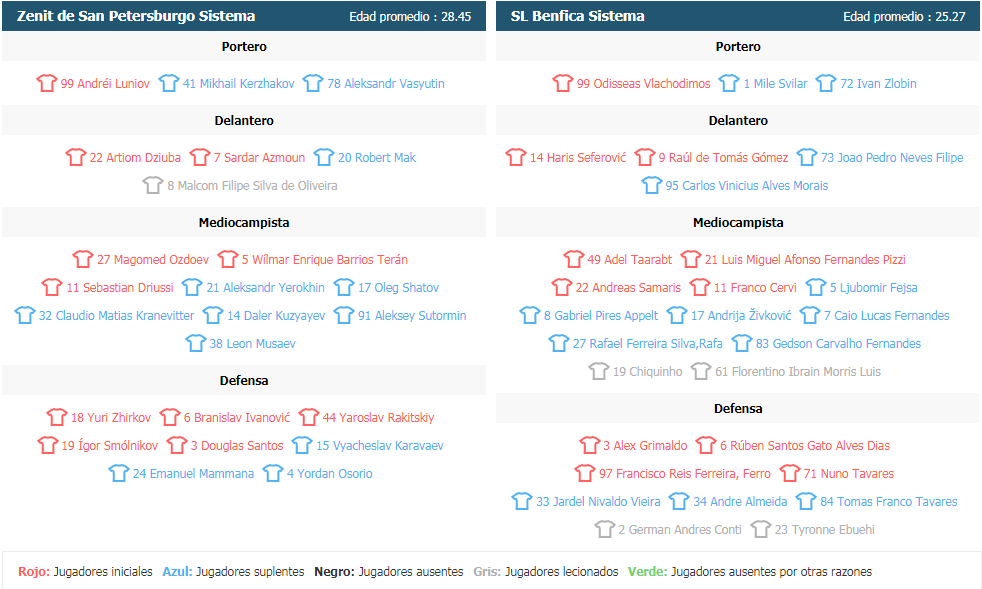Click red jersey icon beside Odisseas Vlachodimos
The image size is (982, 589).
point(562,83)
